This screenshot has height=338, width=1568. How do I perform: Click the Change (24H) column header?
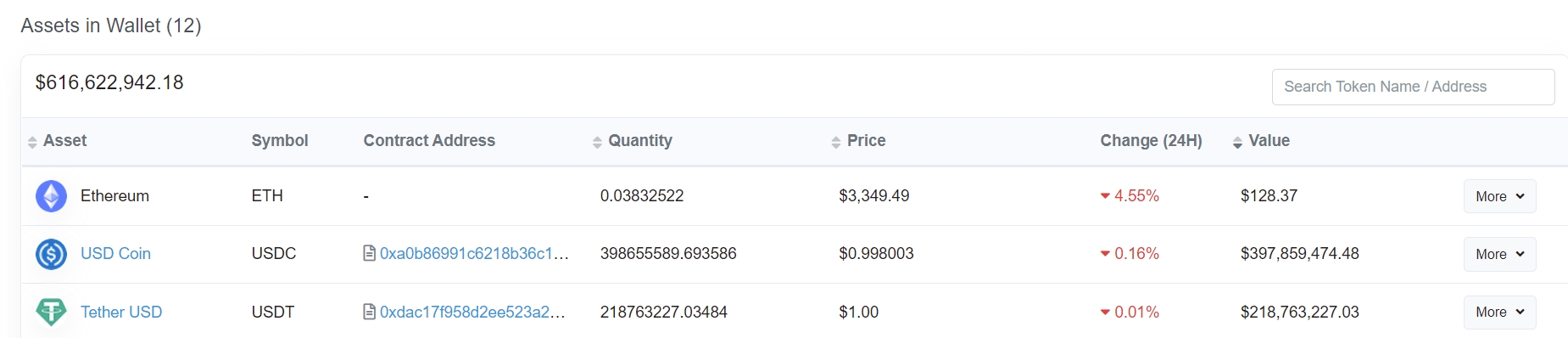pos(1151,140)
